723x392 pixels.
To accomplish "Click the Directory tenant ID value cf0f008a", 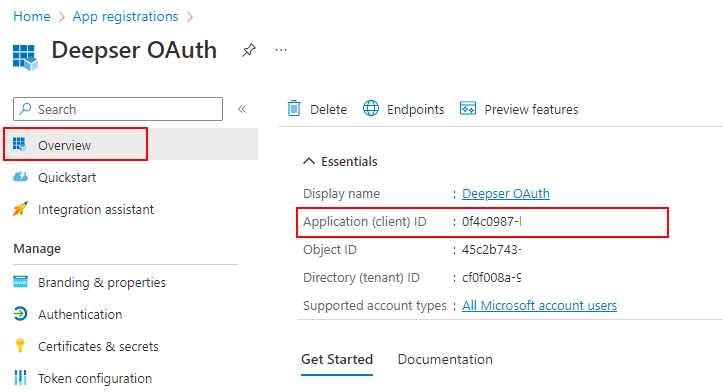I will (x=492, y=278).
